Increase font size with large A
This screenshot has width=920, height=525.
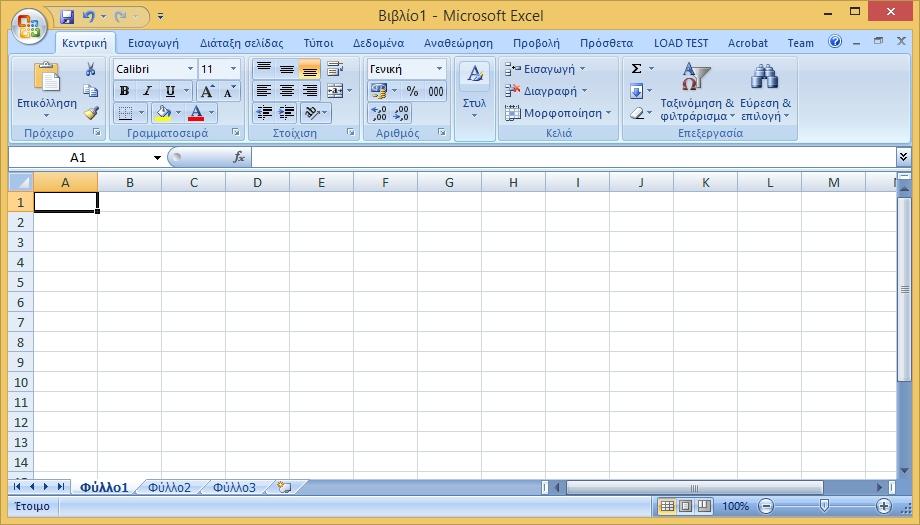coord(207,91)
